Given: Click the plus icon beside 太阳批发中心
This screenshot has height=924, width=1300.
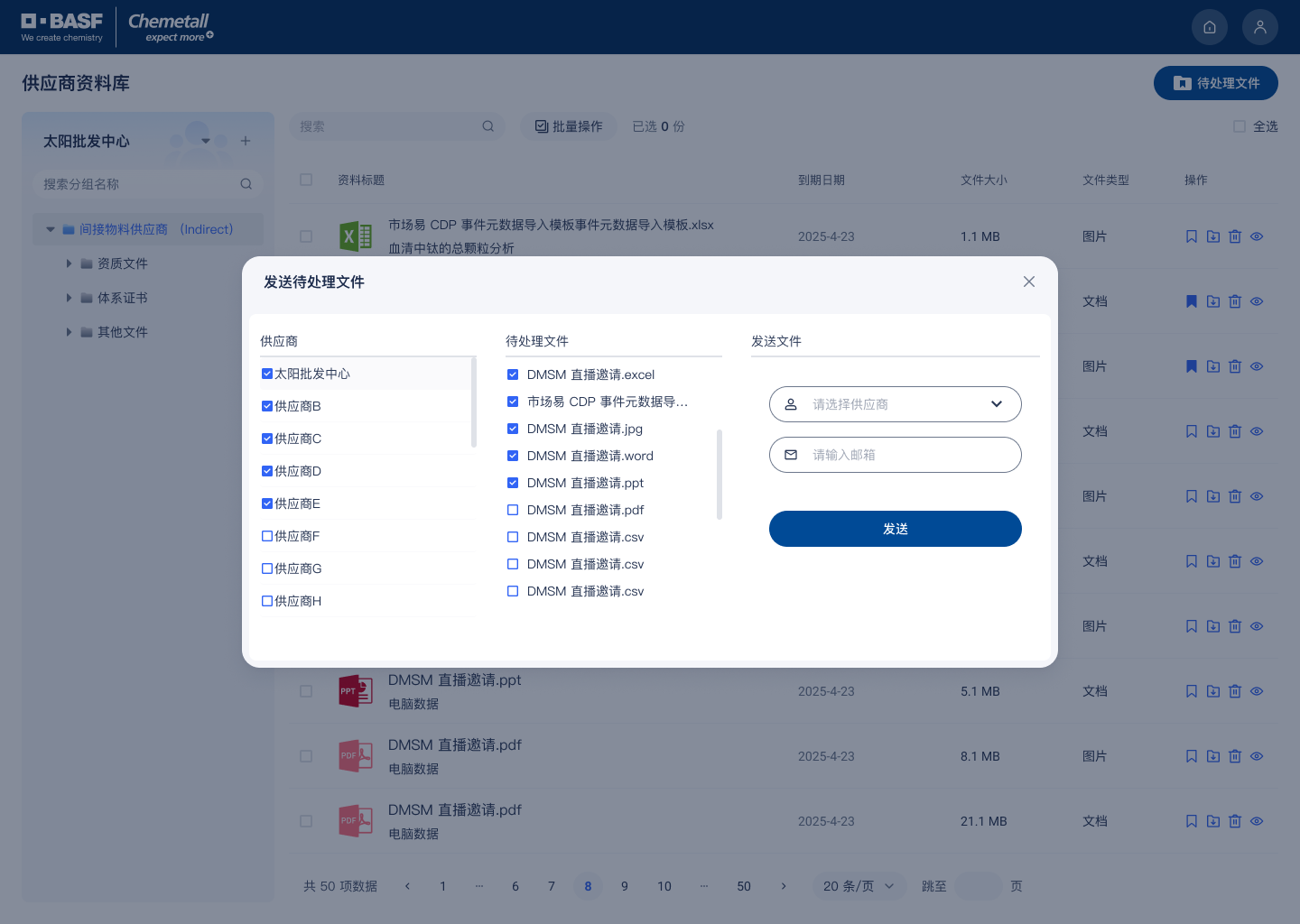Looking at the screenshot, I should [246, 141].
